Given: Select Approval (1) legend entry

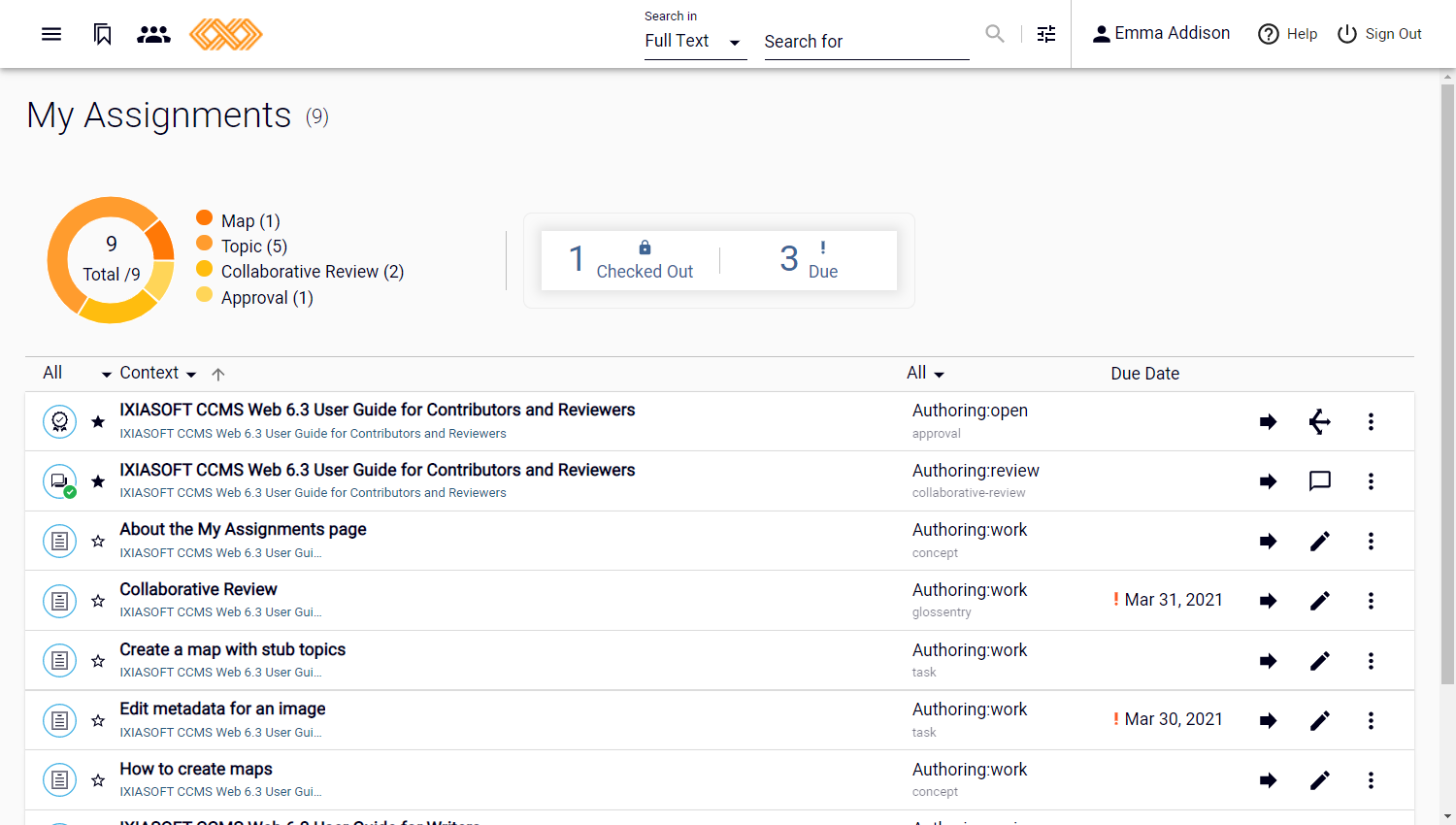Looking at the screenshot, I should coord(254,297).
